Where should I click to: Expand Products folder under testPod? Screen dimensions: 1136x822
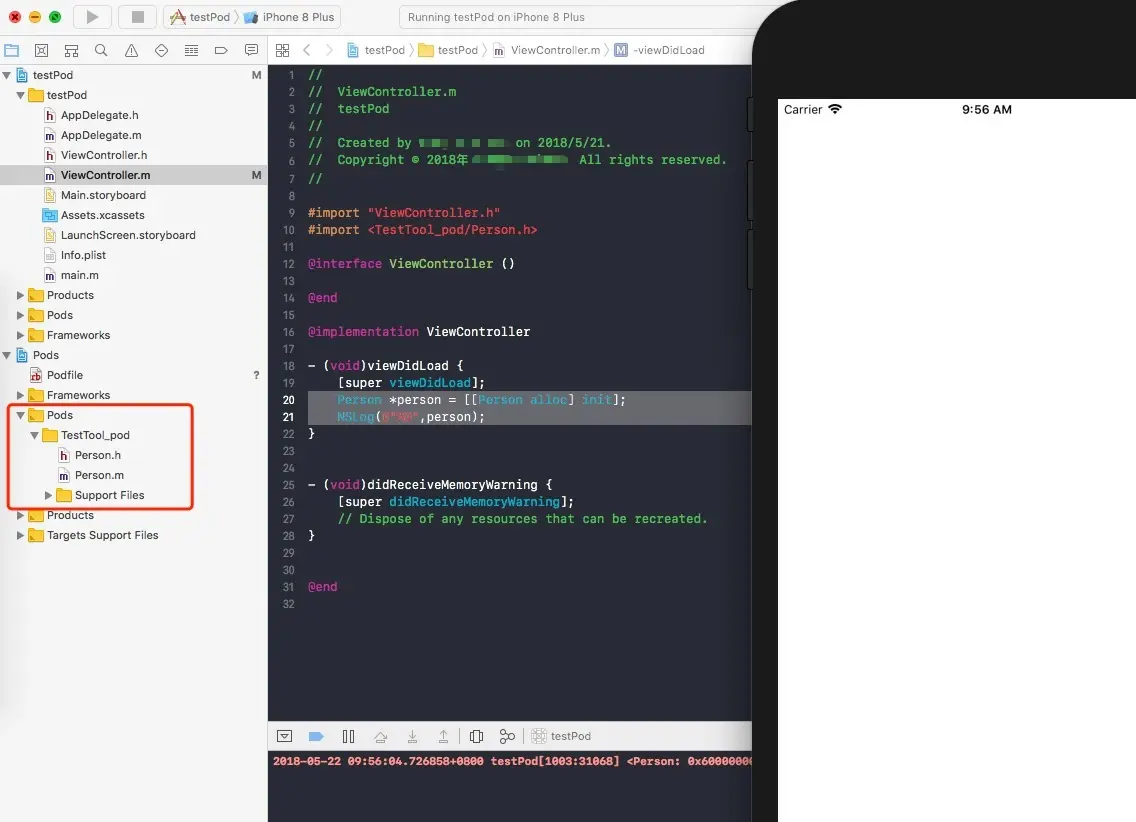(x=20, y=295)
